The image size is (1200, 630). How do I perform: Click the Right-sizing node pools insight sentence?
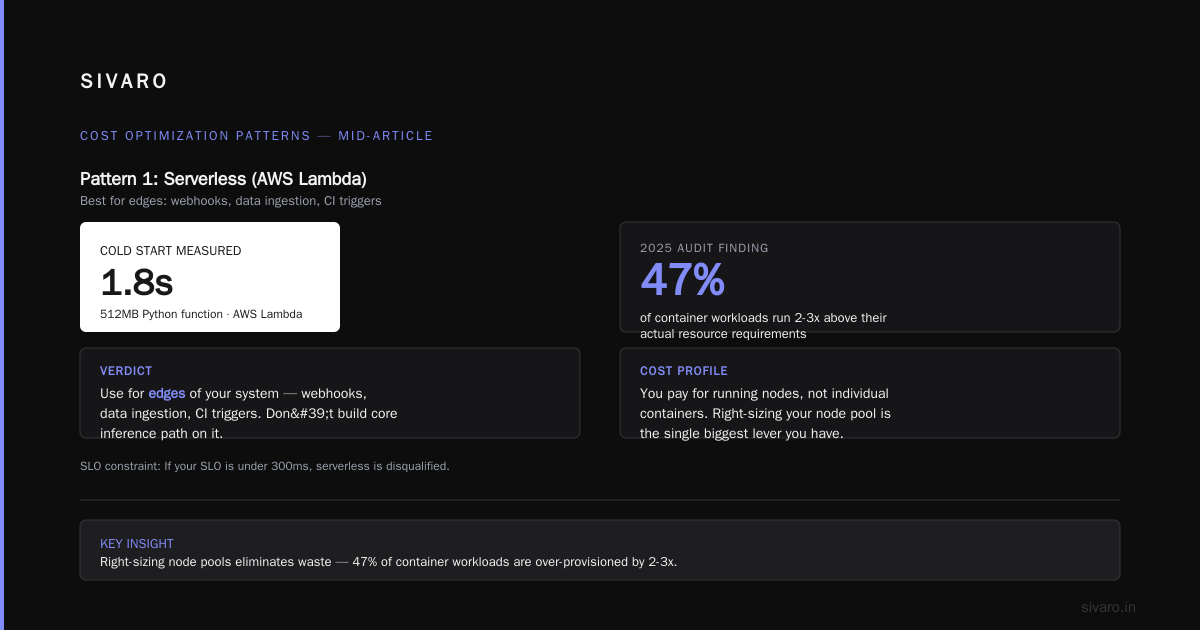click(x=389, y=562)
